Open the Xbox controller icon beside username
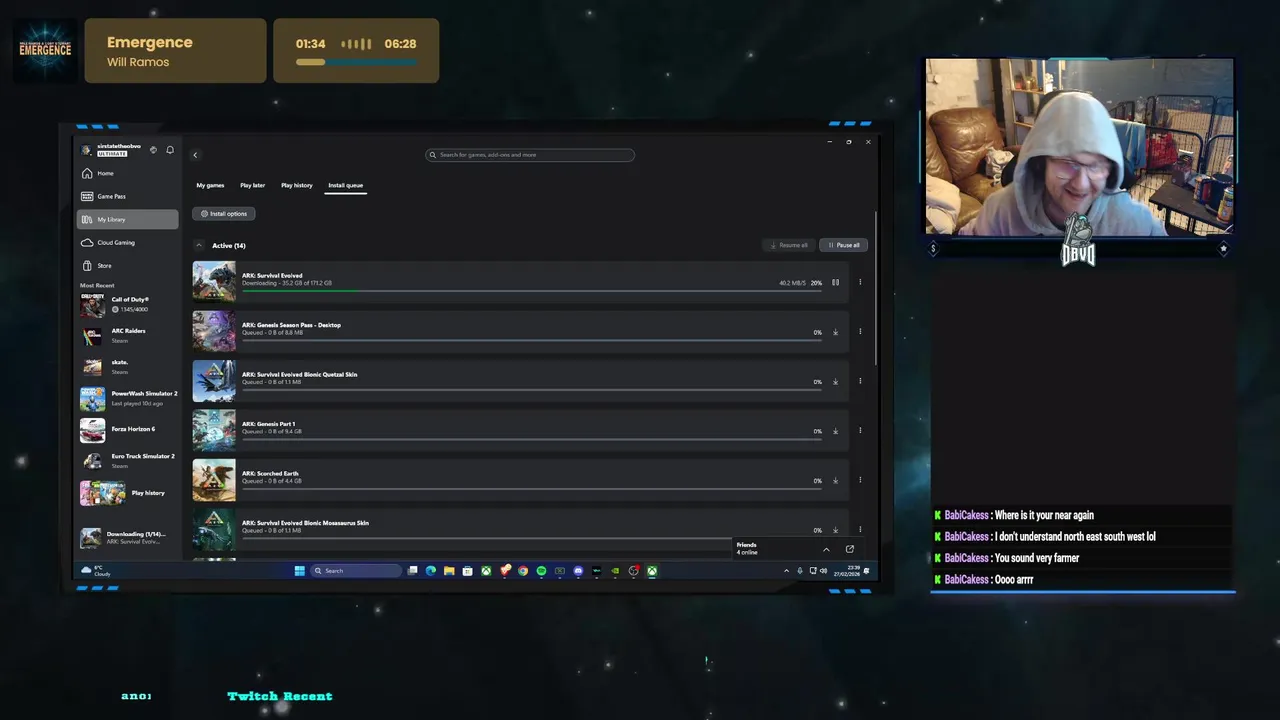 pyautogui.click(x=153, y=150)
